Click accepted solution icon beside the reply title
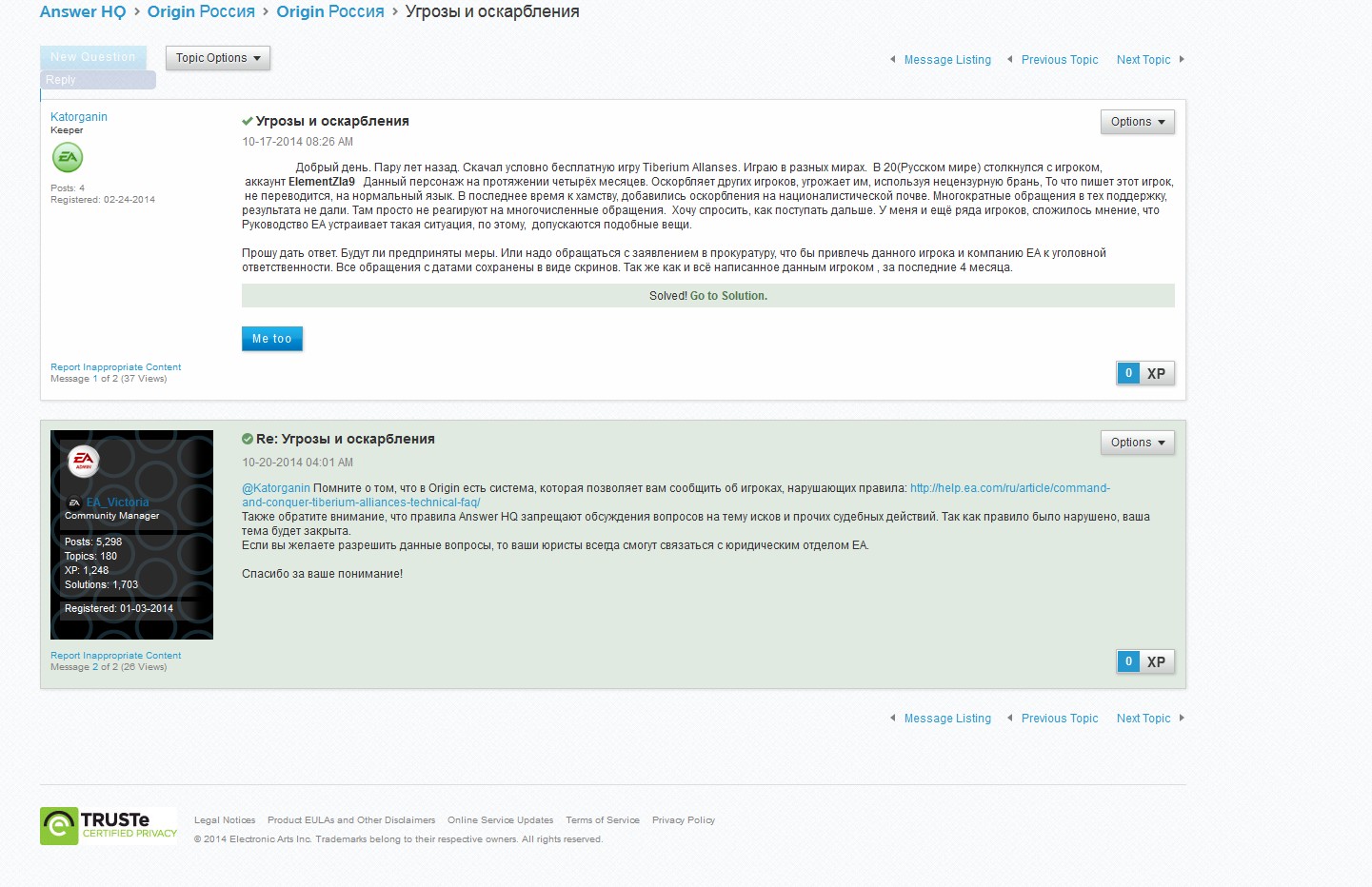 click(x=248, y=439)
